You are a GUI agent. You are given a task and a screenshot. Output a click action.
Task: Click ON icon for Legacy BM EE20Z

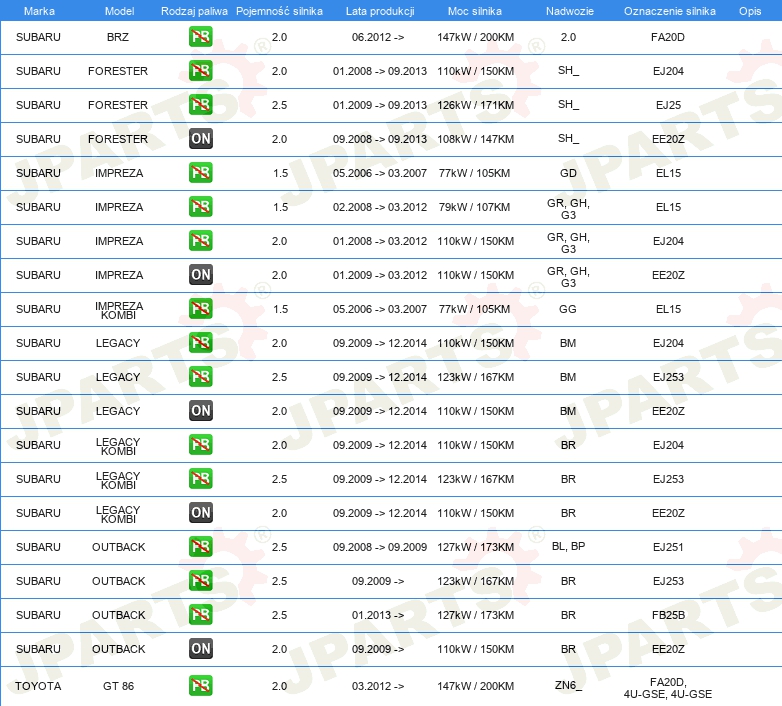coord(200,410)
